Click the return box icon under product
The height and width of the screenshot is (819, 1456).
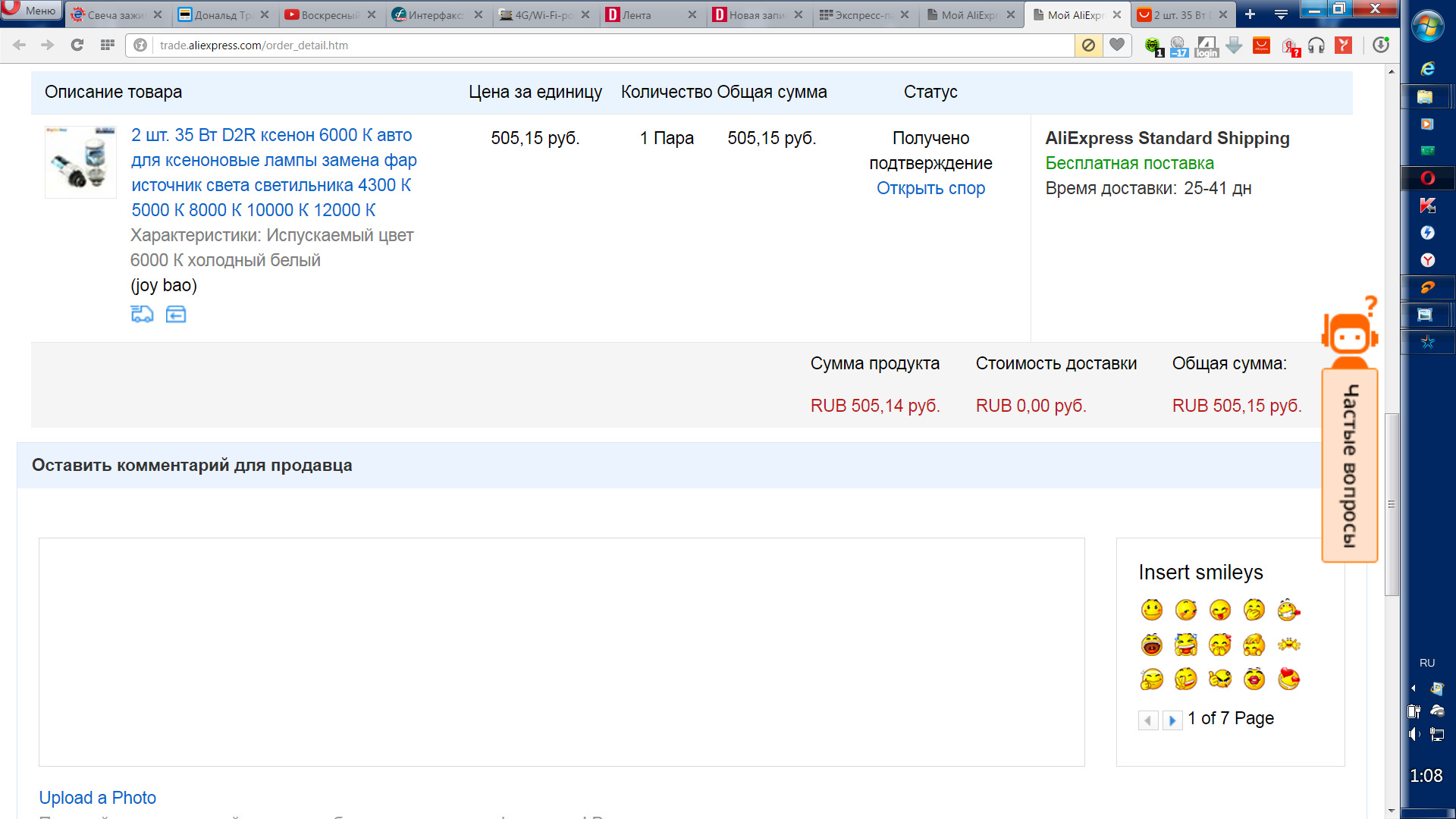click(176, 314)
